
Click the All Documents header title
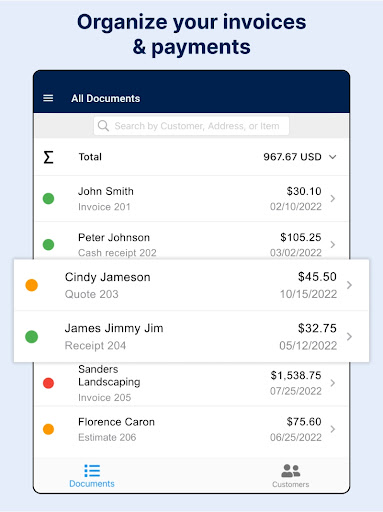(105, 98)
